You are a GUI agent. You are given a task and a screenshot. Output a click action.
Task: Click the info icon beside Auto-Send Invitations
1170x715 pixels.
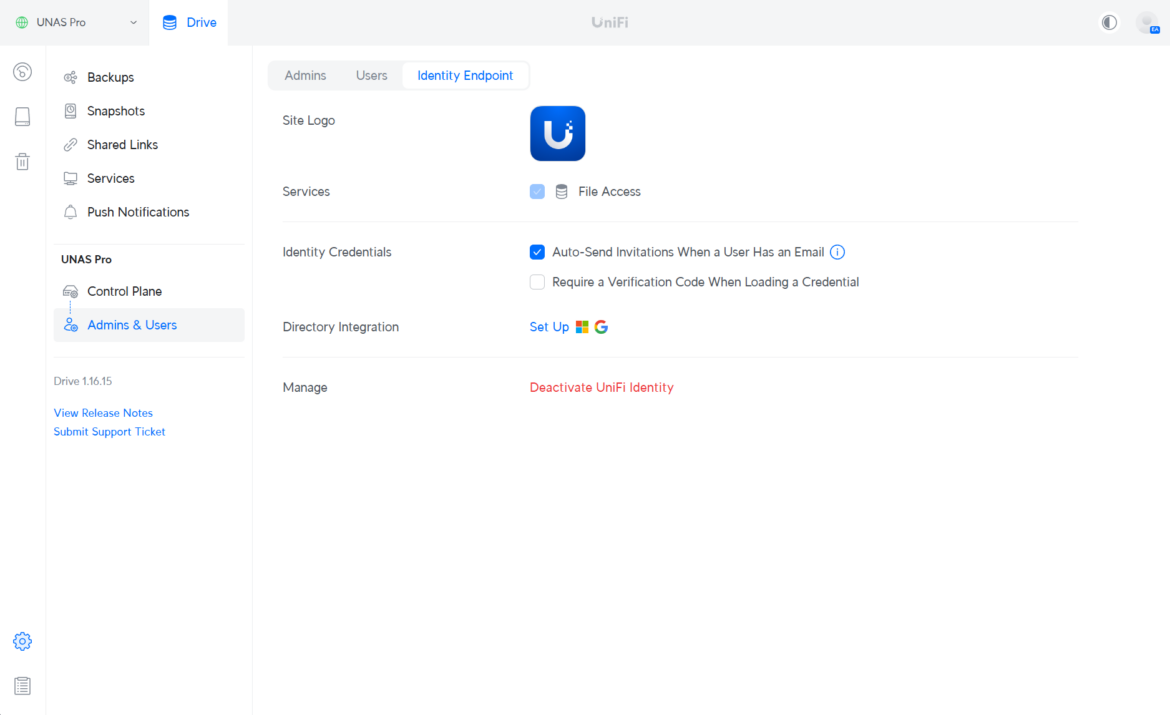(837, 252)
